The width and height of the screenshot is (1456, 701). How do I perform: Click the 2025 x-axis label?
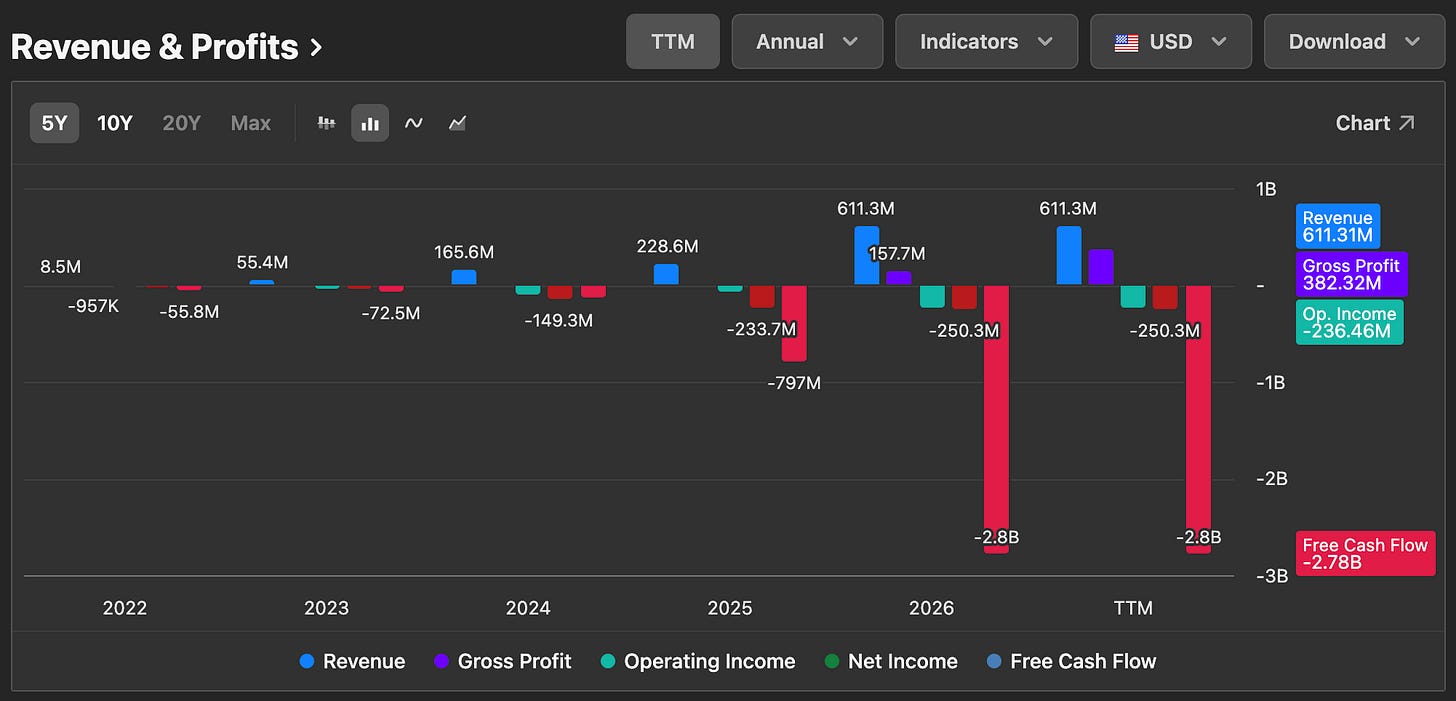coord(730,608)
